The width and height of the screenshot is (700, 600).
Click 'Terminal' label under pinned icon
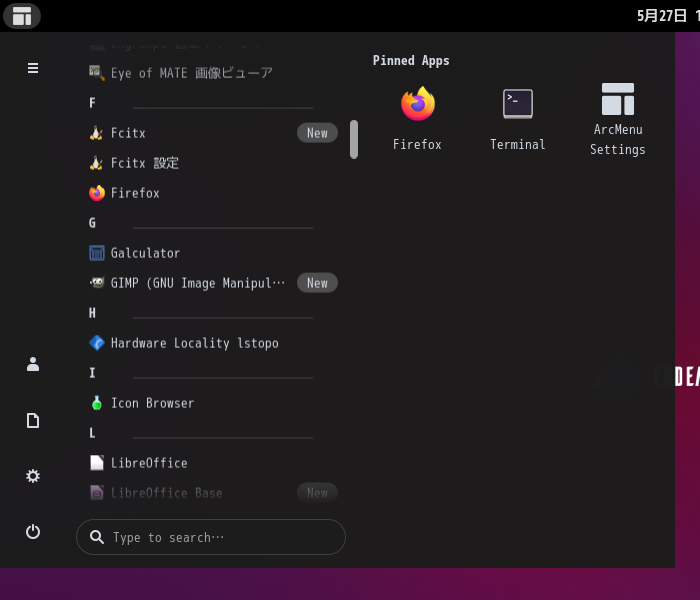click(517, 144)
